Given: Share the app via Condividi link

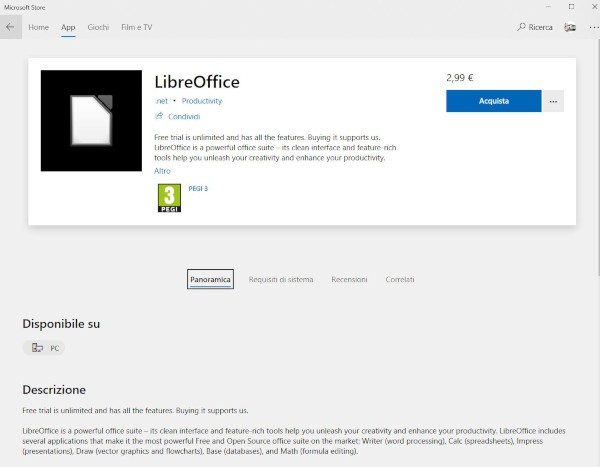Looking at the screenshot, I should click(184, 116).
